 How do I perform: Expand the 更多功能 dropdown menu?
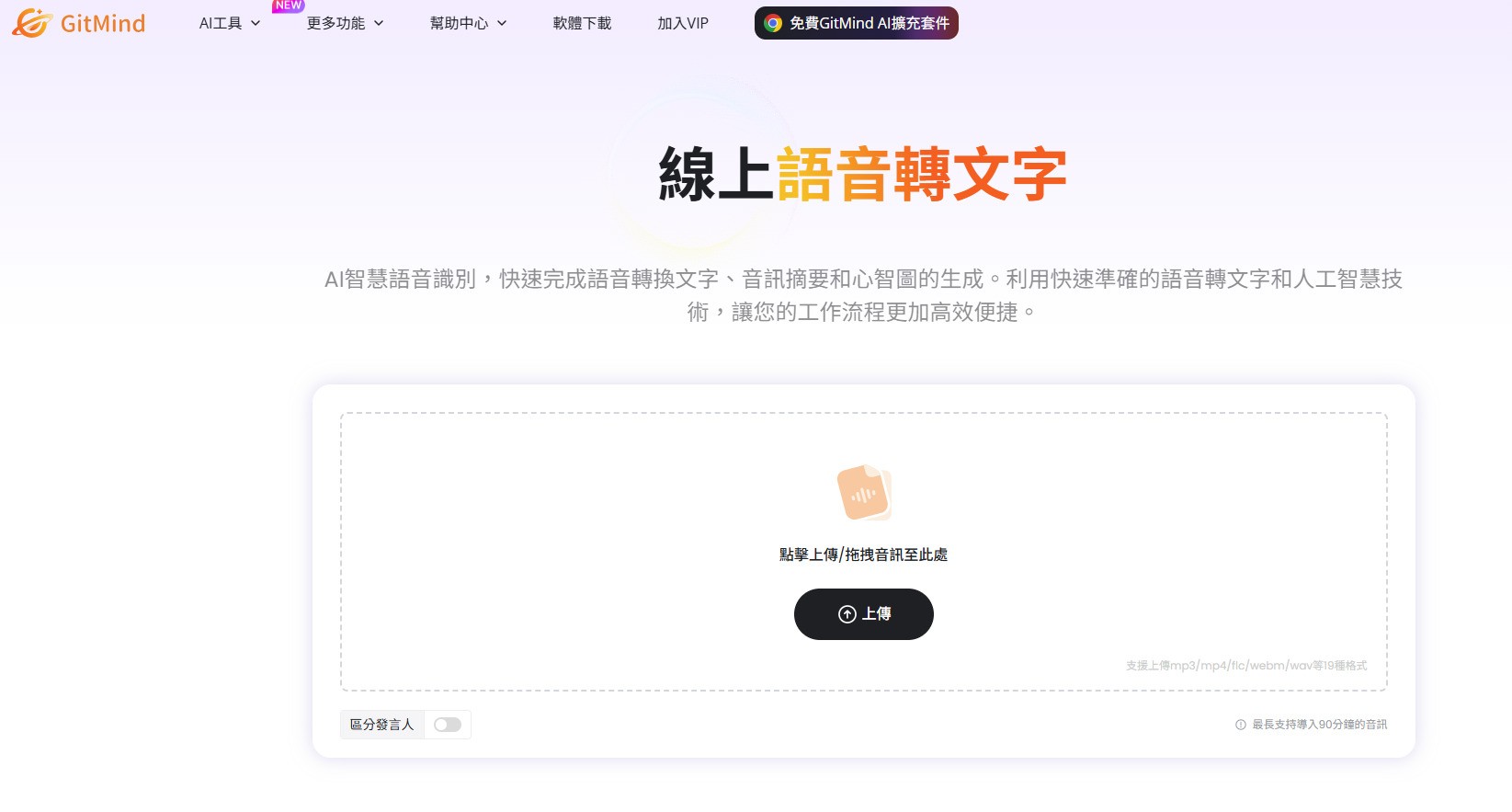point(345,23)
